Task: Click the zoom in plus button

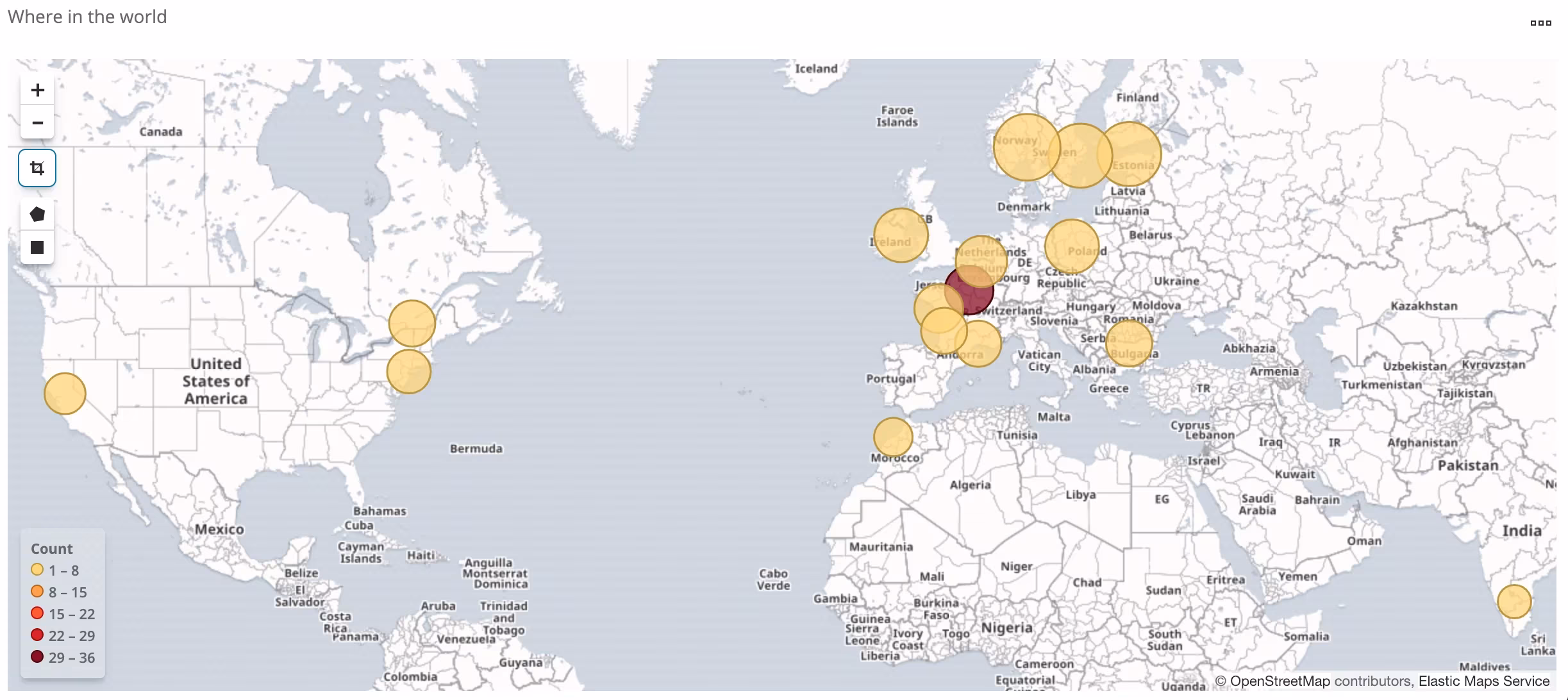Action: (37, 90)
